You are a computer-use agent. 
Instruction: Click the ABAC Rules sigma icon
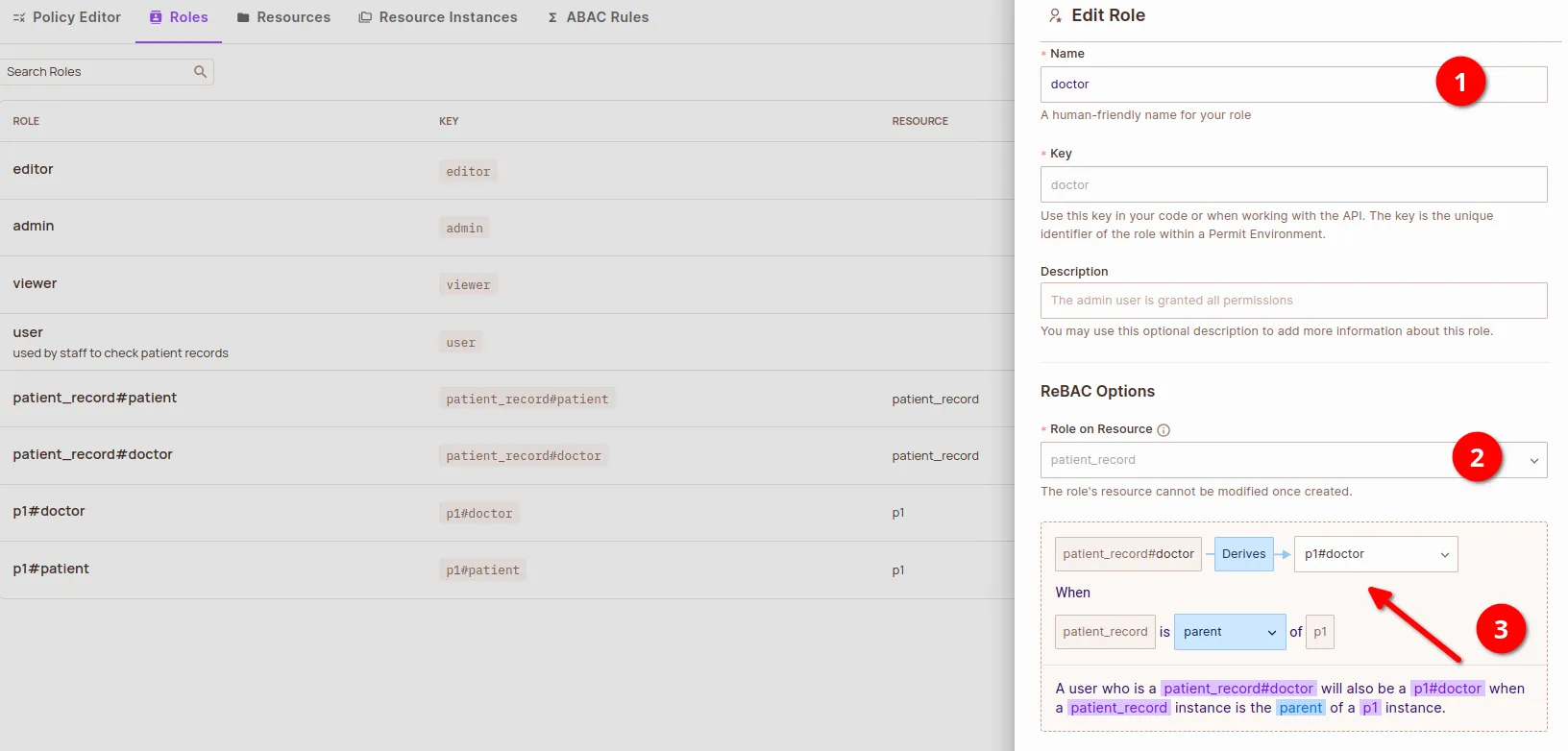552,17
